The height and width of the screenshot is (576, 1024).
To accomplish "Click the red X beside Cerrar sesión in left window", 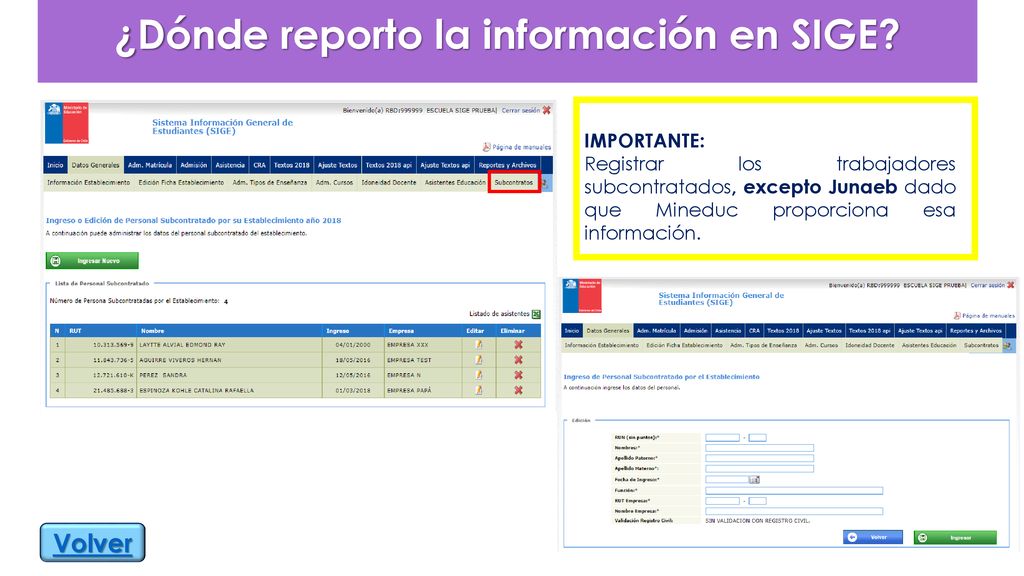I will point(547,110).
